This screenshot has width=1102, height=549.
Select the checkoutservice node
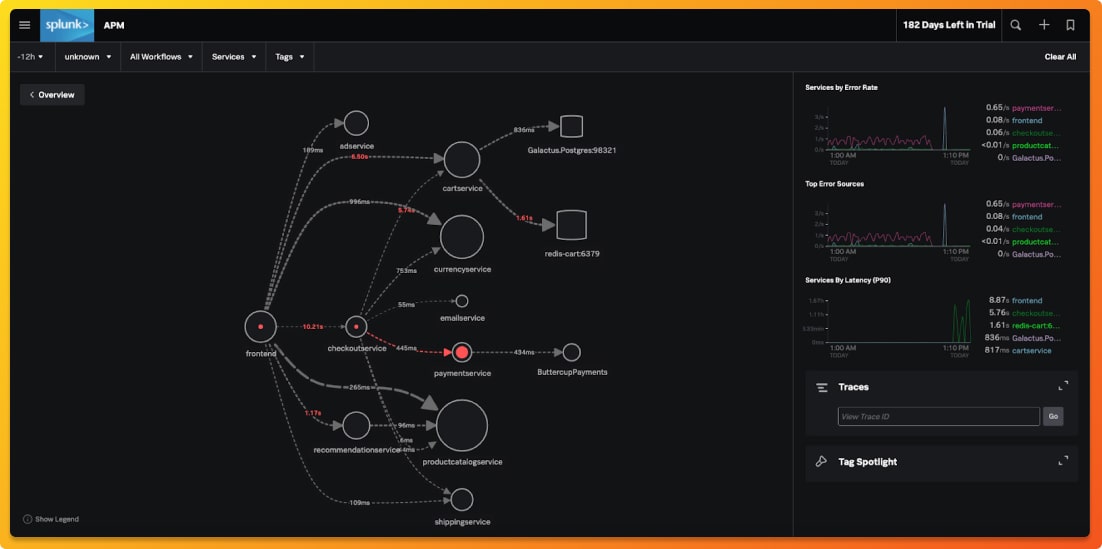coord(356,327)
